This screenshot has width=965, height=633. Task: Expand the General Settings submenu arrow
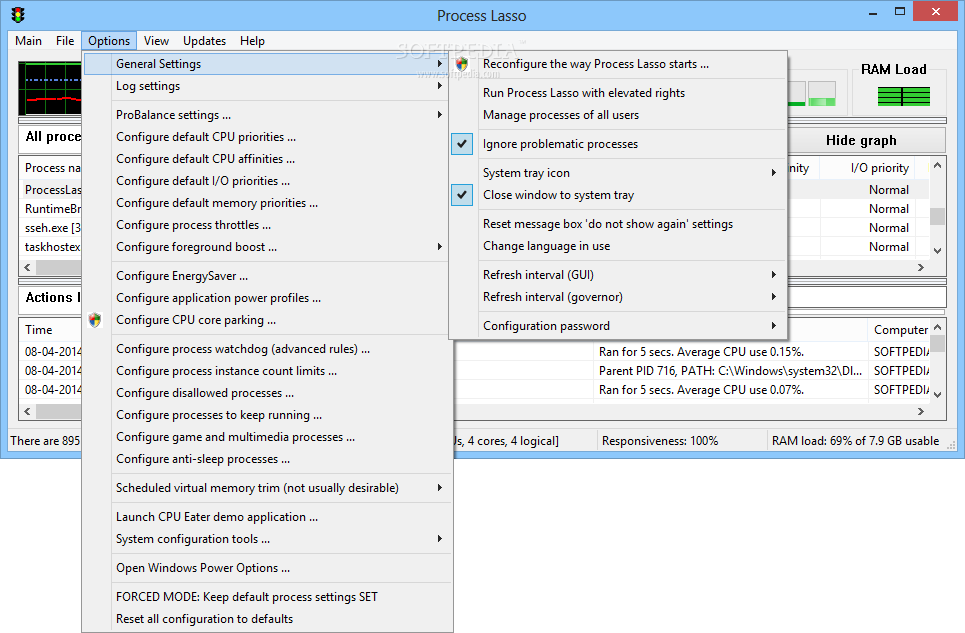pos(439,63)
